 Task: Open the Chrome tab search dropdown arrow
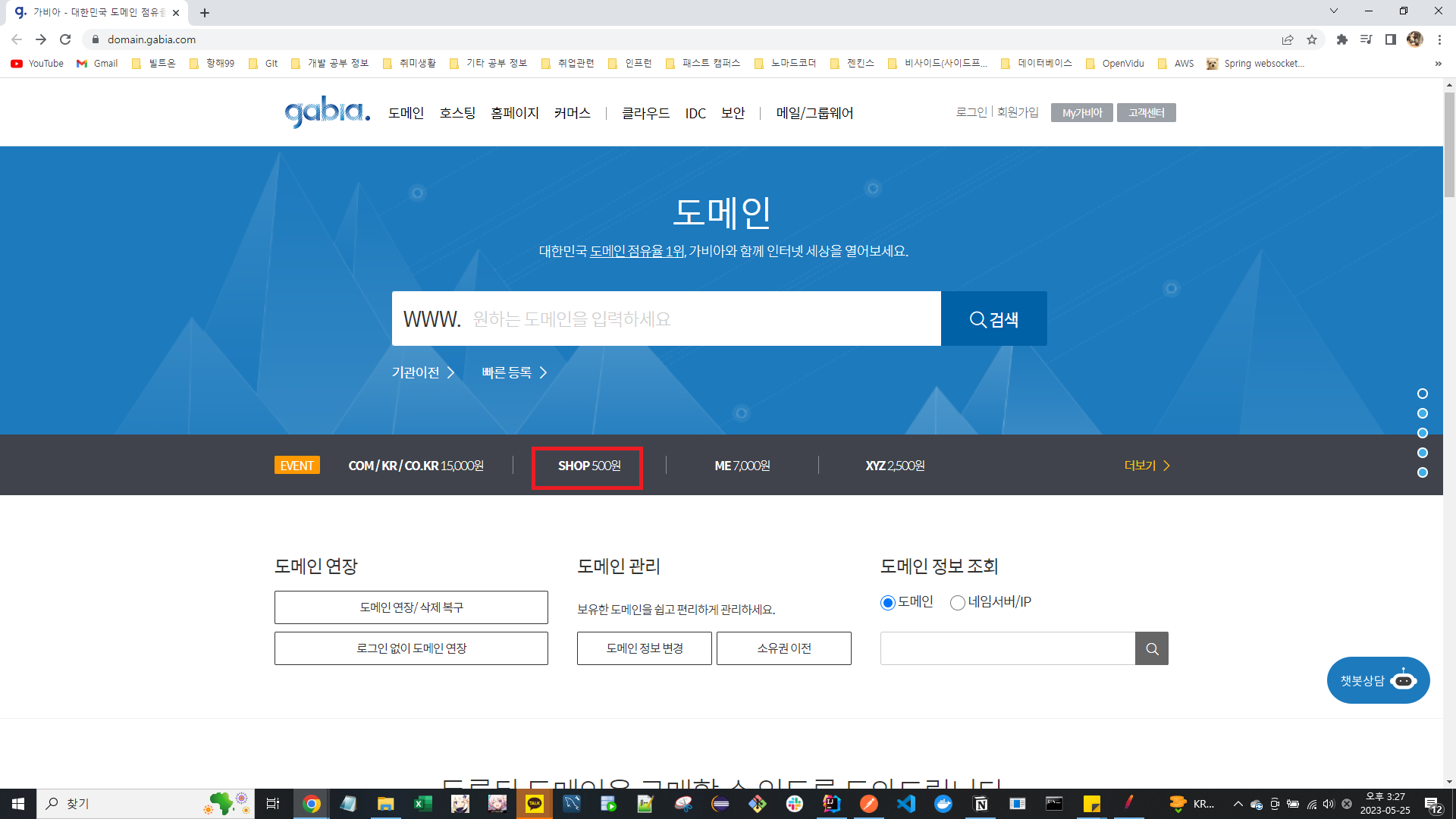(1334, 11)
